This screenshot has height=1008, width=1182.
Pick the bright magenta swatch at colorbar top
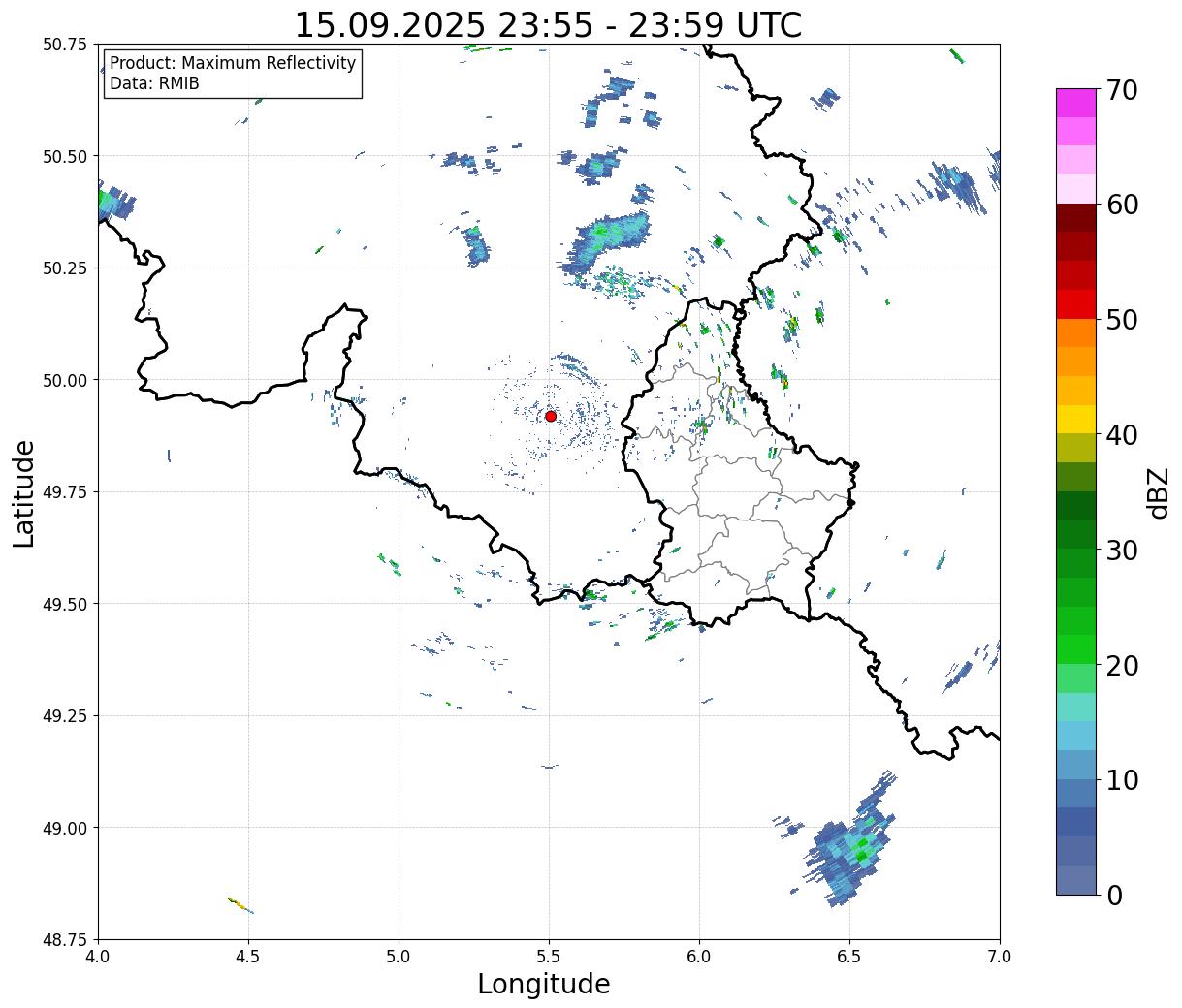click(1076, 103)
